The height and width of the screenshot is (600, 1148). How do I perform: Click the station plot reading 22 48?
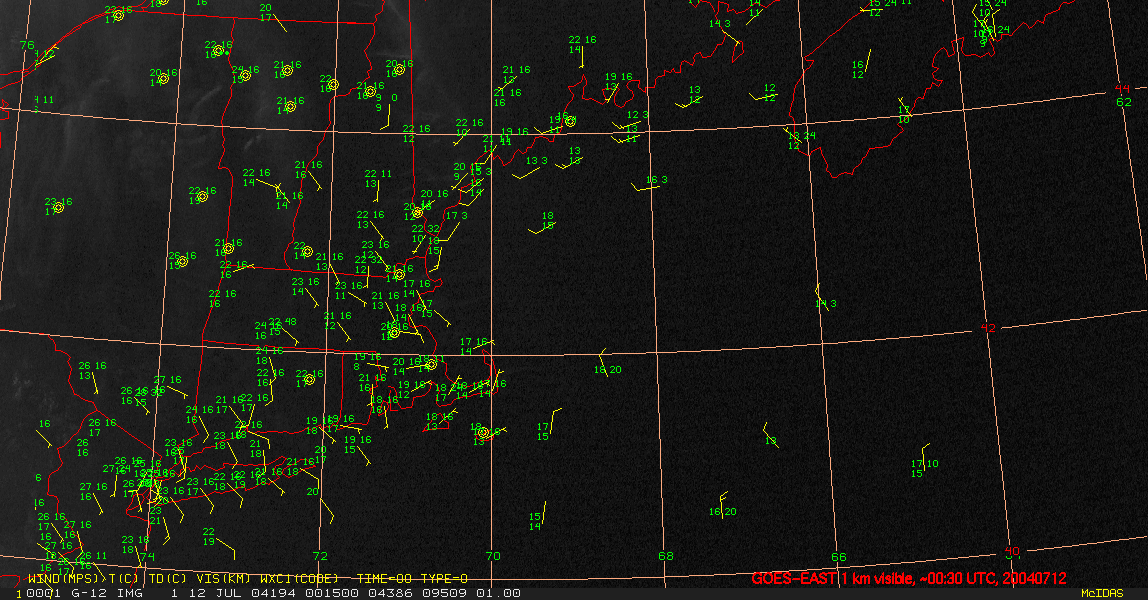pos(282,326)
